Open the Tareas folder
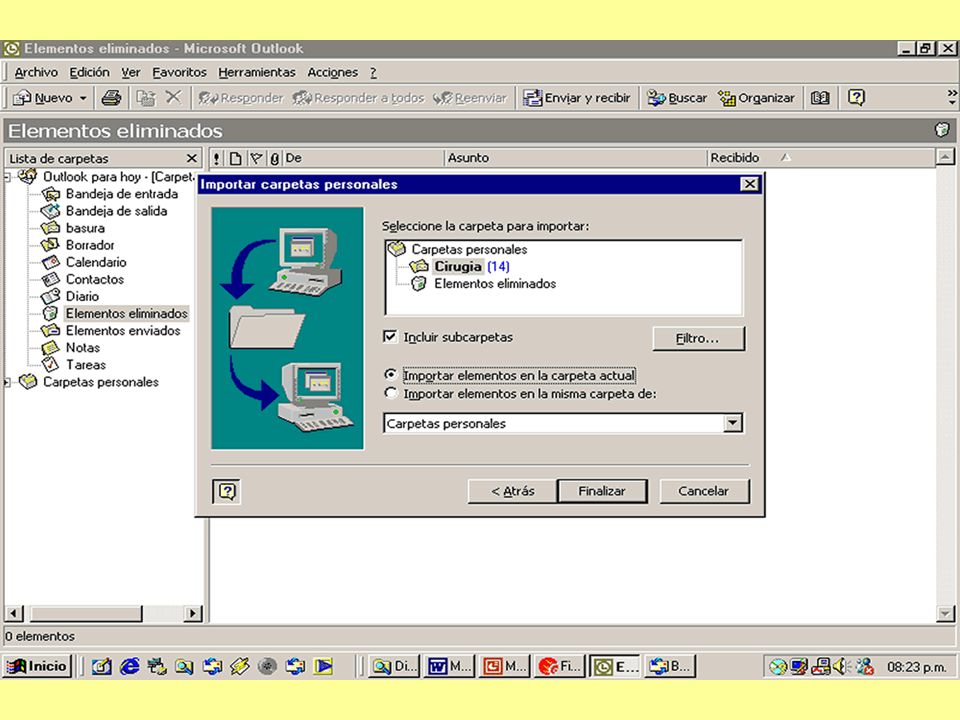 (85, 365)
